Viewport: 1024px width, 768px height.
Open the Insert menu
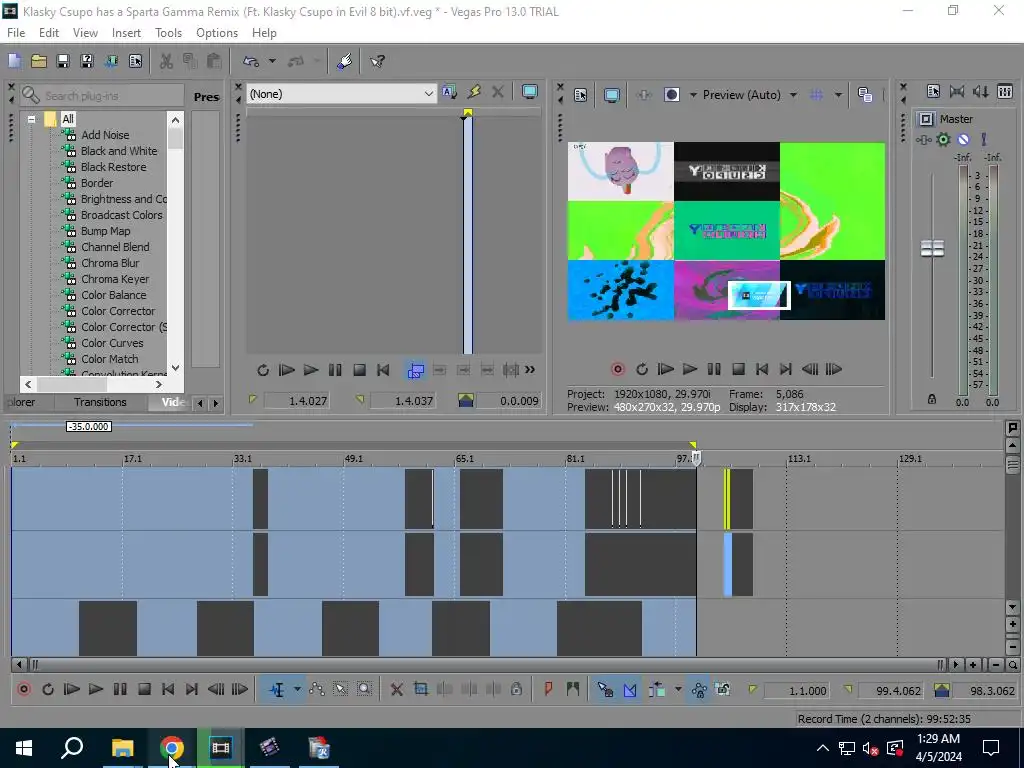[126, 33]
